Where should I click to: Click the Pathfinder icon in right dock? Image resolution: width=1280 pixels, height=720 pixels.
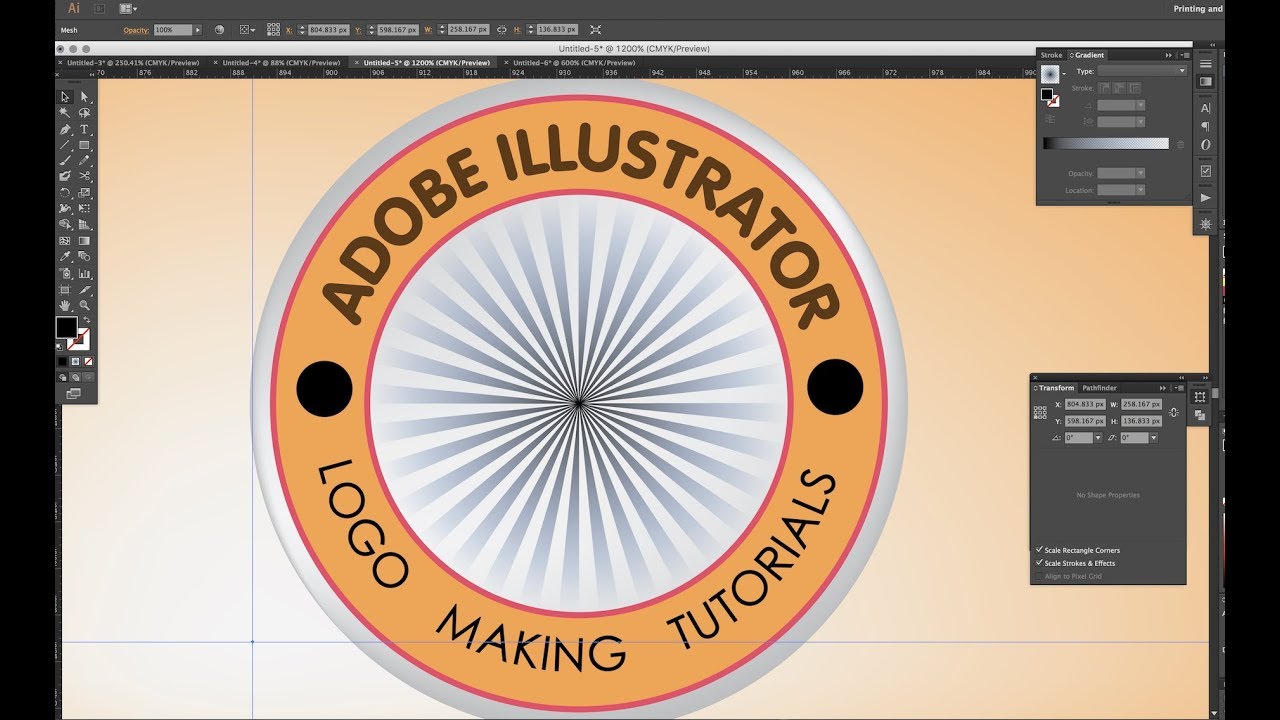tap(1200, 414)
